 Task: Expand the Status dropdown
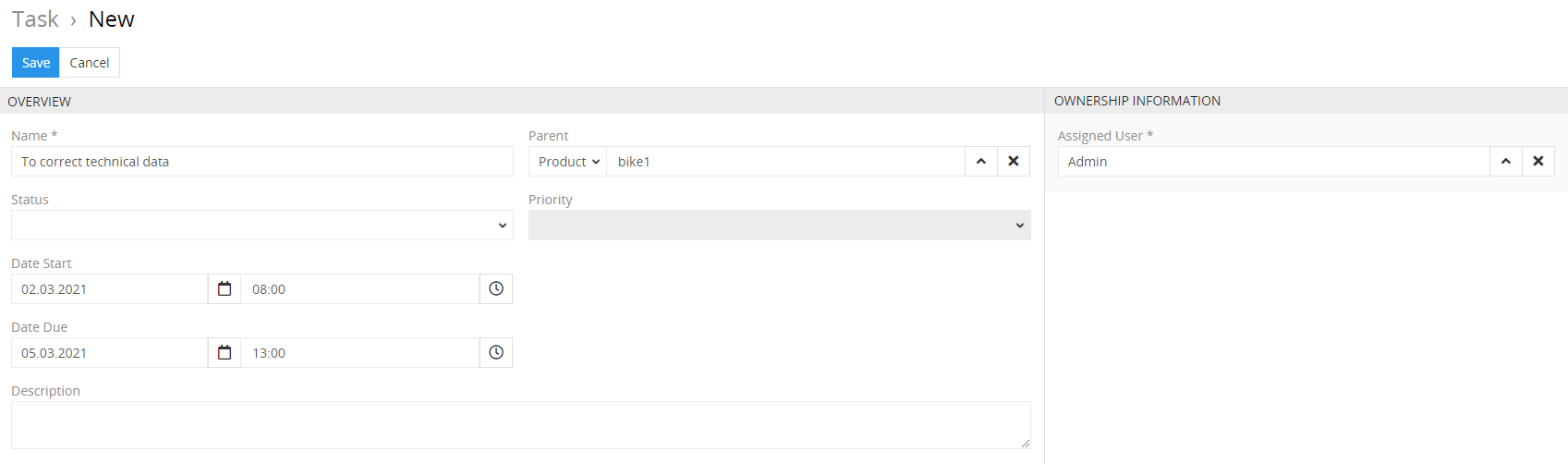pyautogui.click(x=262, y=226)
